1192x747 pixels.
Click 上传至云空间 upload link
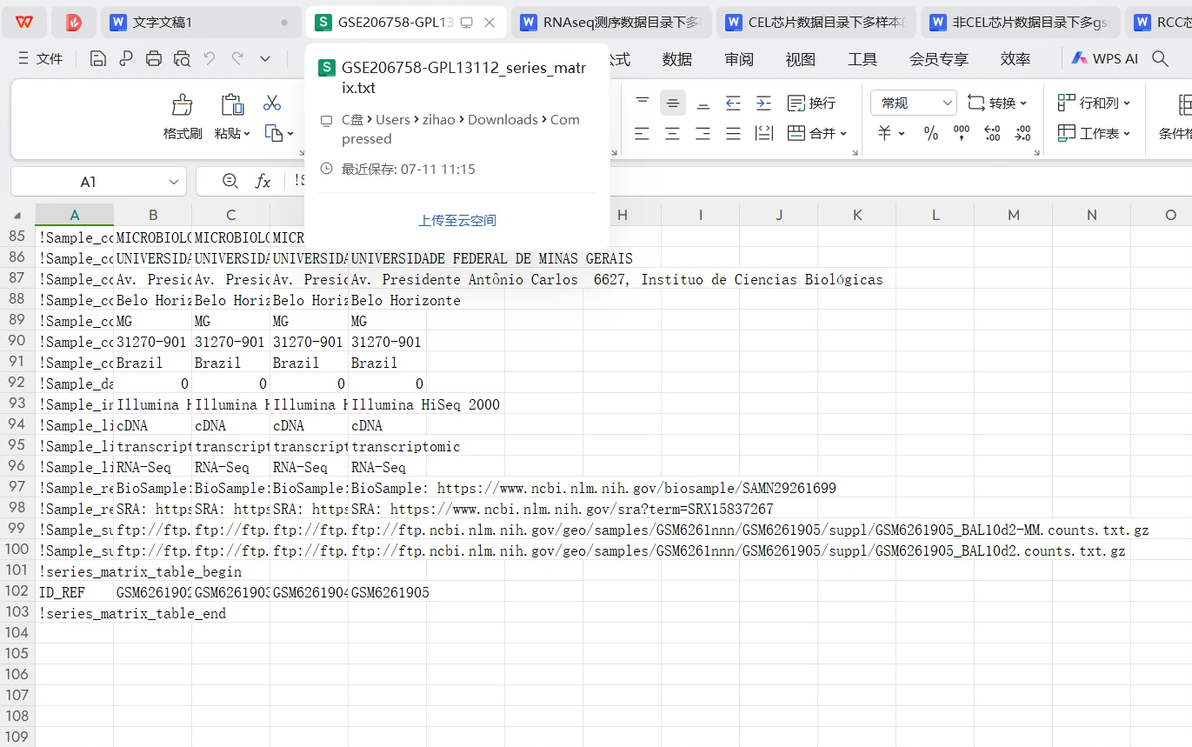457,220
